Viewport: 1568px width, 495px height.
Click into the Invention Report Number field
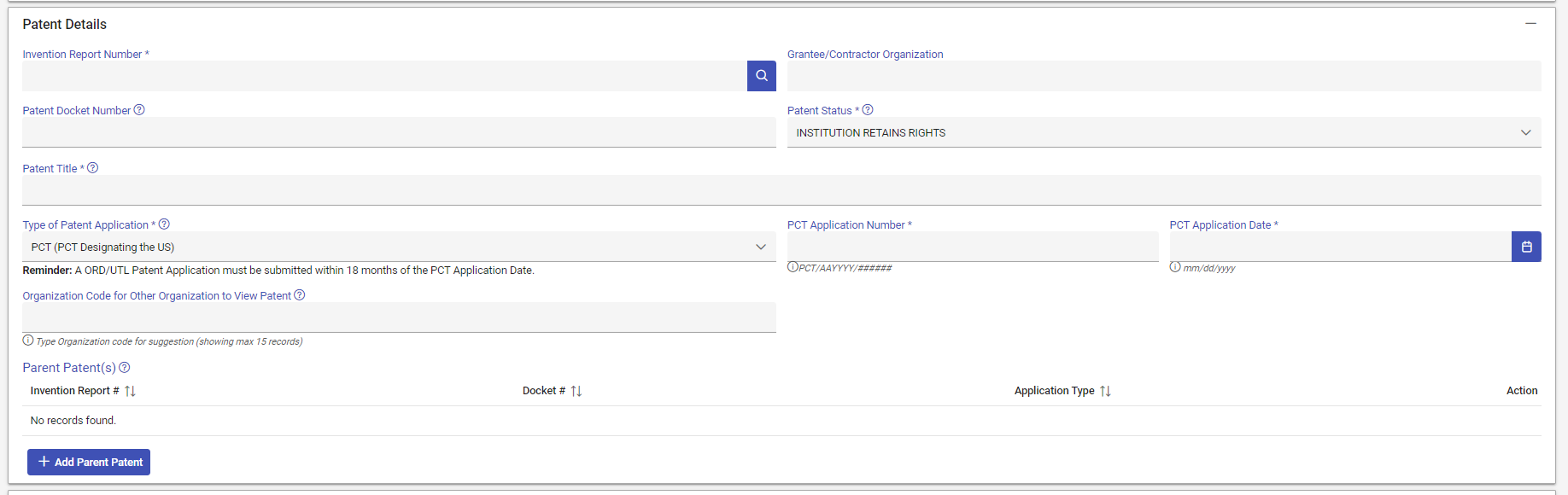pyautogui.click(x=384, y=76)
